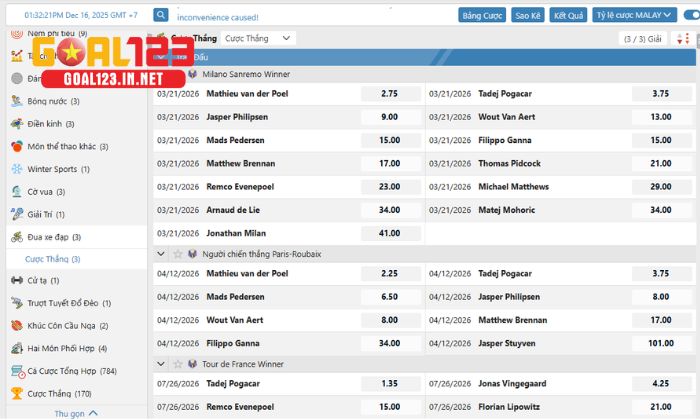Star the Tour de France Winner league
700x420 pixels.
pos(177,364)
